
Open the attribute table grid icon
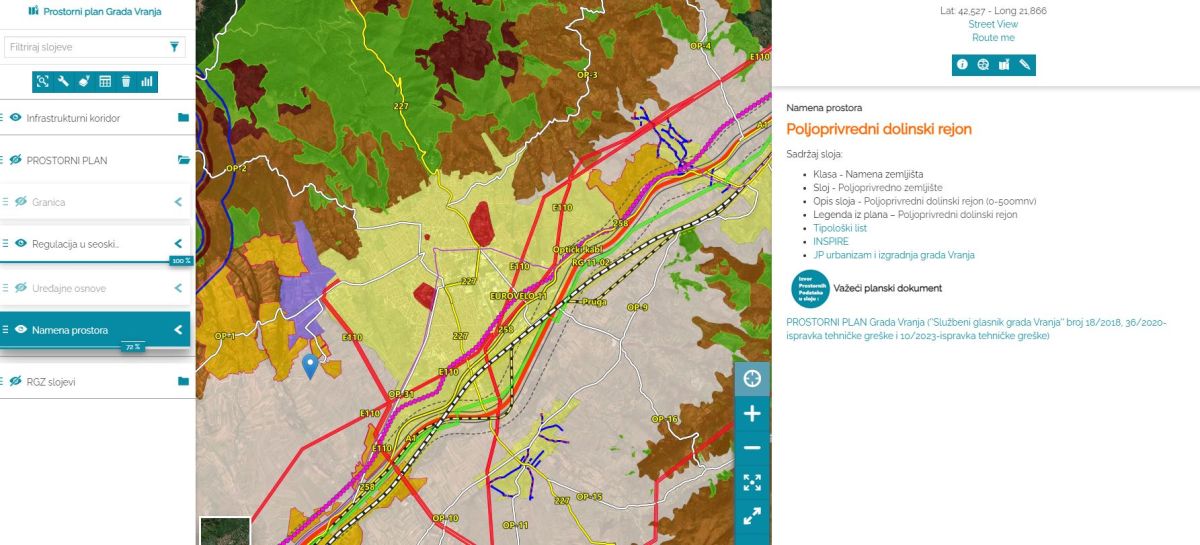[105, 81]
